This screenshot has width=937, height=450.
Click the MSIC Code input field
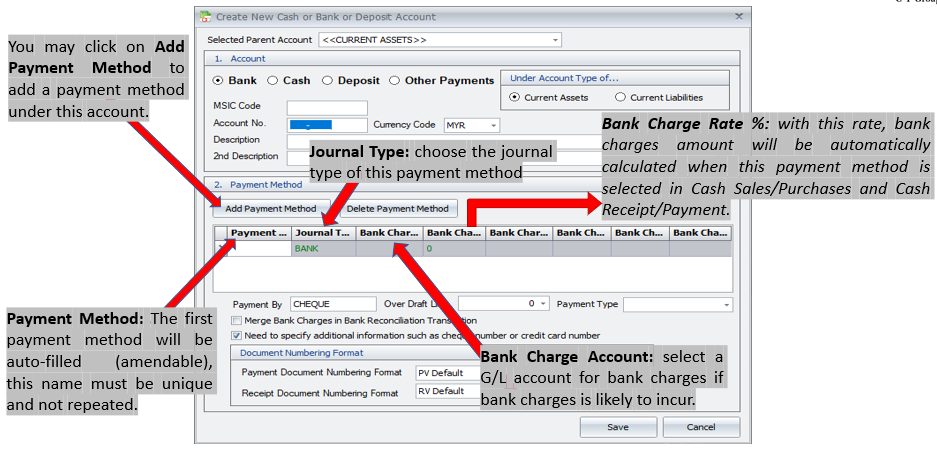pos(327,108)
